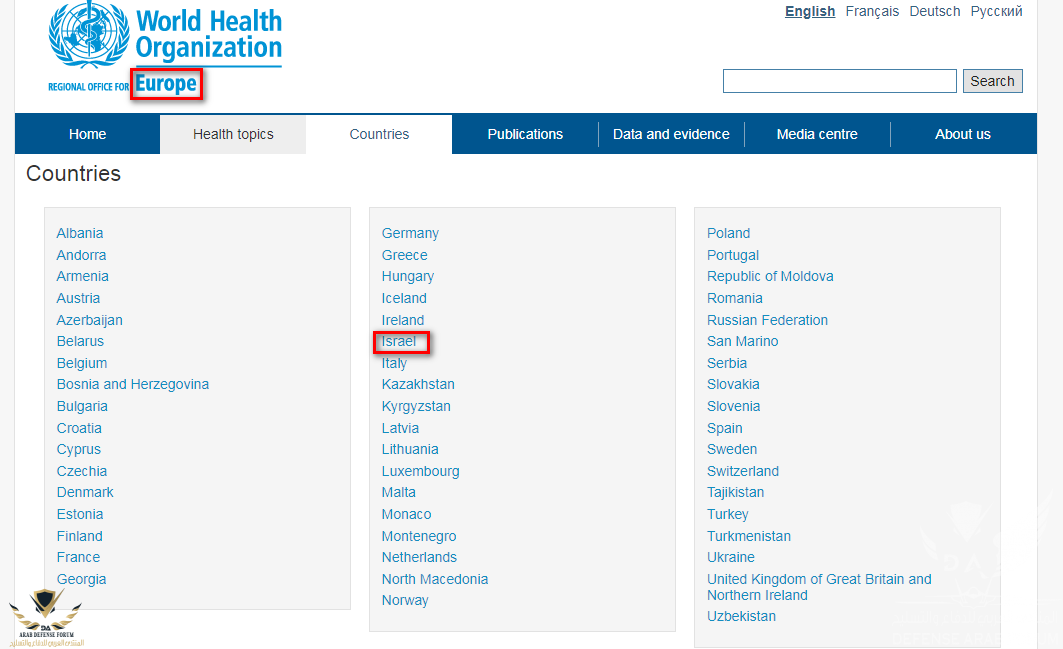Open the Hungary country page

pyautogui.click(x=407, y=277)
